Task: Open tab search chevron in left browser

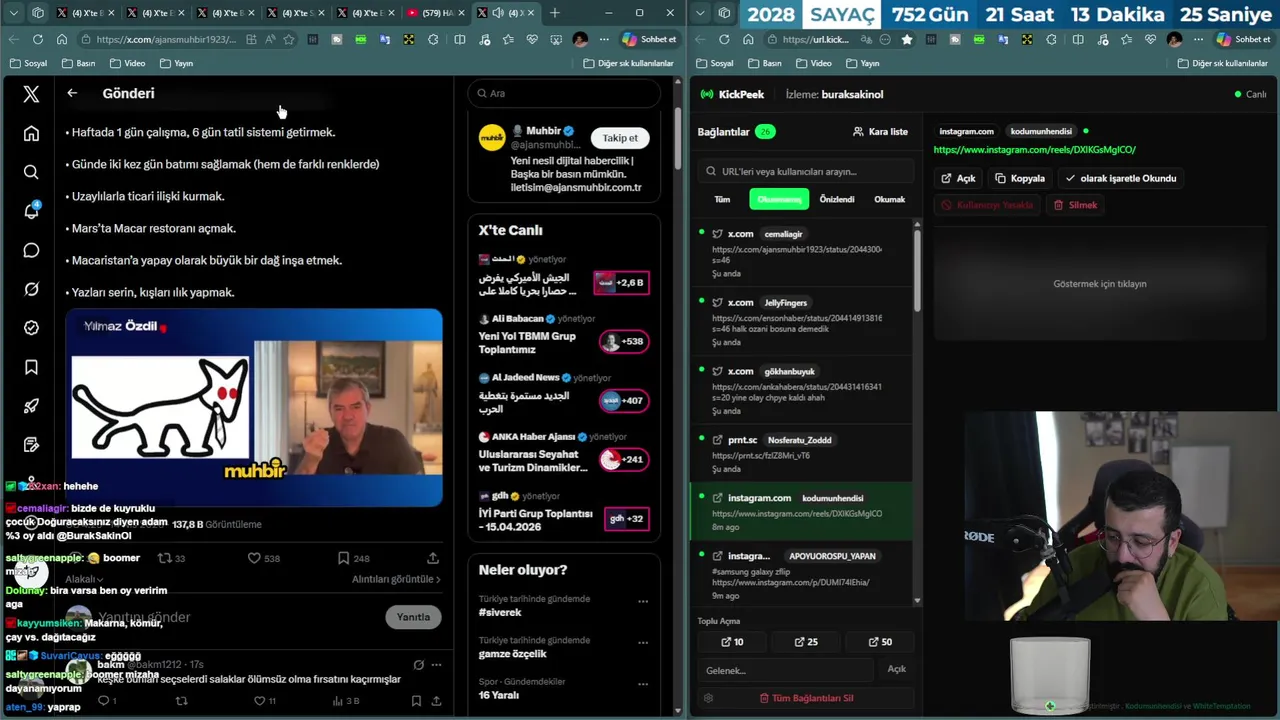Action: (13, 13)
